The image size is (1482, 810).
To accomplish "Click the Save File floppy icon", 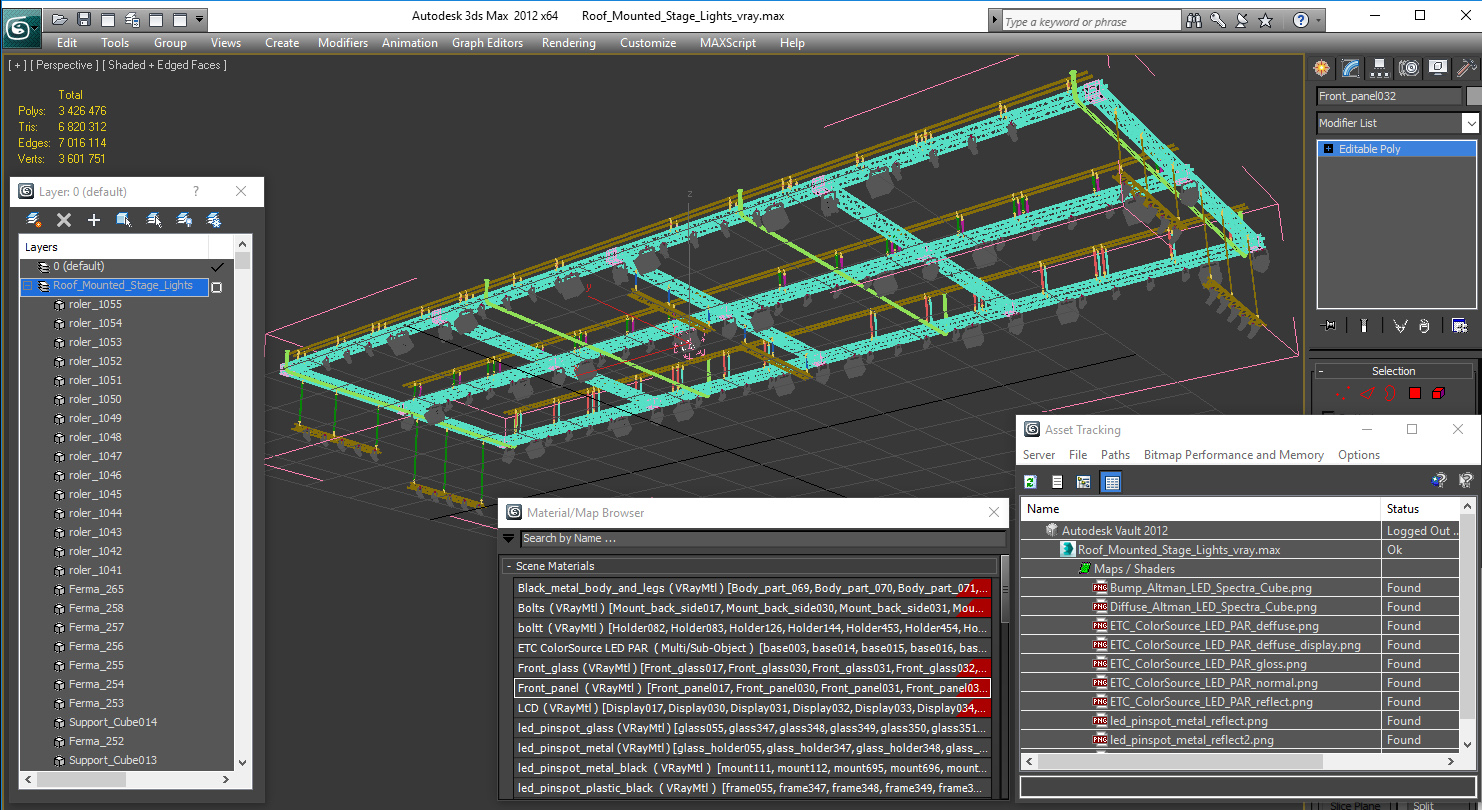I will click(84, 19).
